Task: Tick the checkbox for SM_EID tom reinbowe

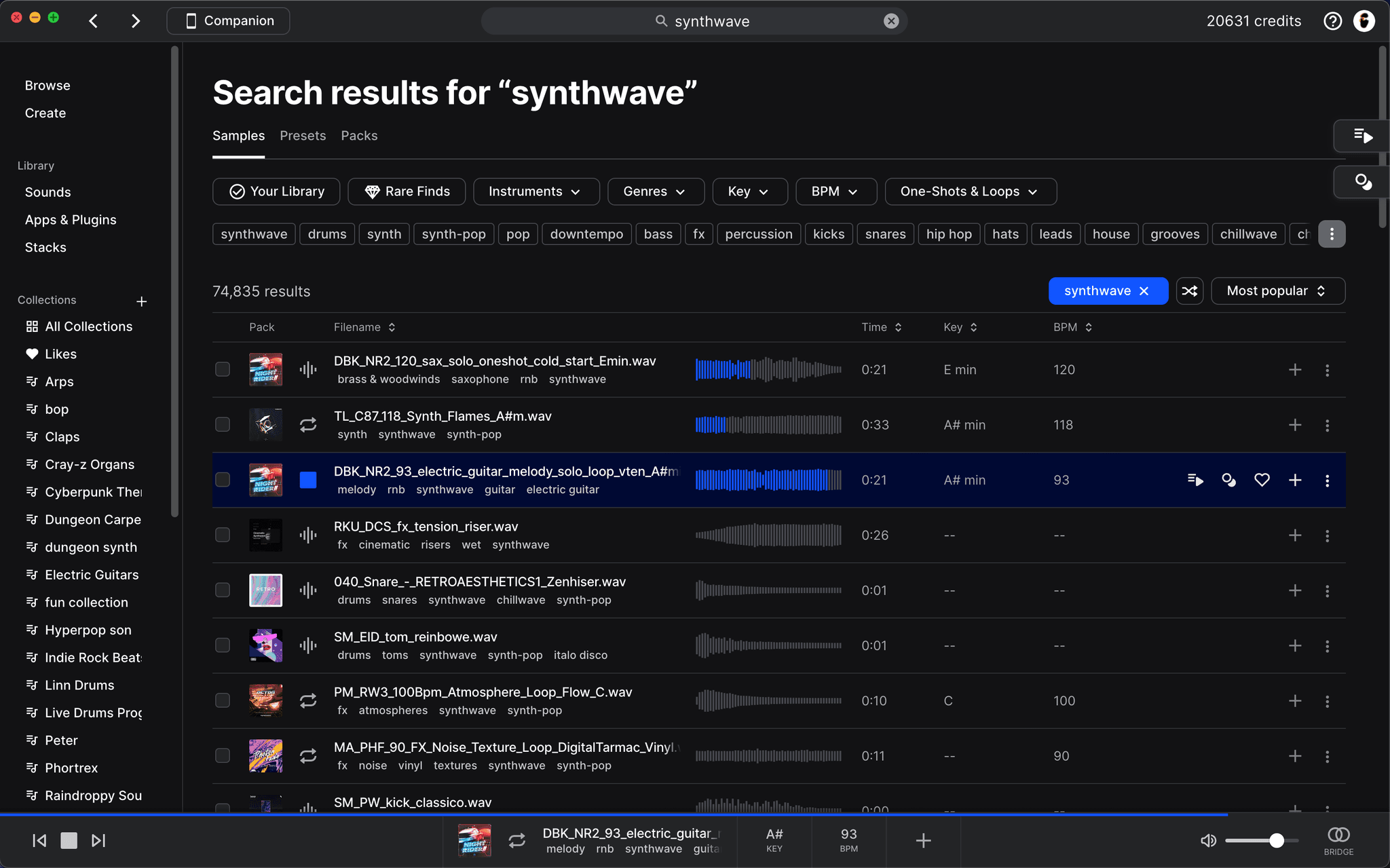Action: (x=223, y=645)
